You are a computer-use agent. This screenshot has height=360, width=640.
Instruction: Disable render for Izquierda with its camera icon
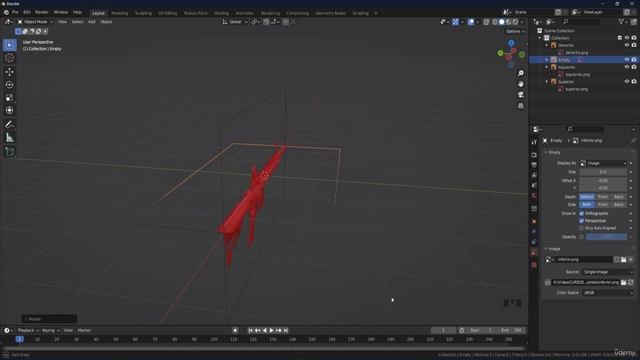click(634, 67)
